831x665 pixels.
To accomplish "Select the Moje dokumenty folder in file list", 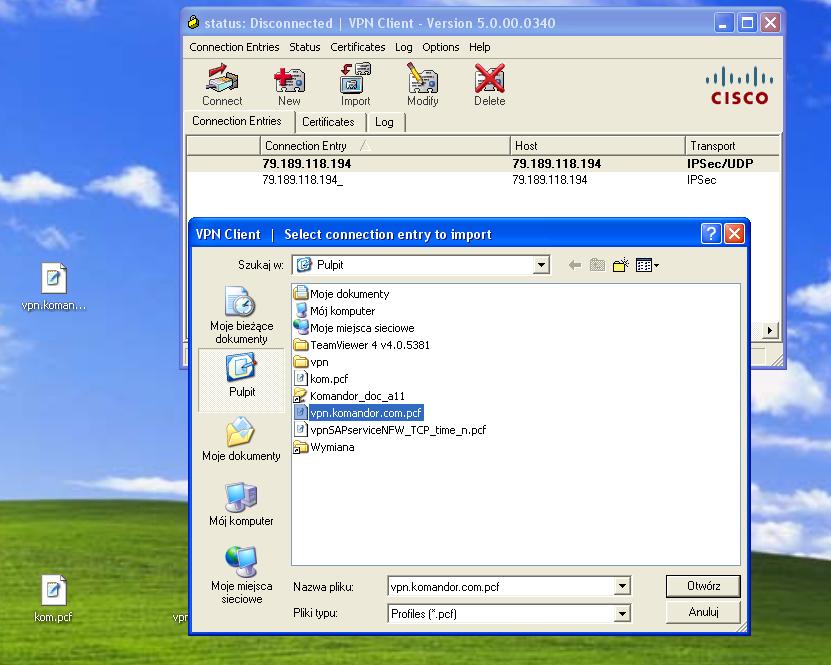I will click(342, 294).
